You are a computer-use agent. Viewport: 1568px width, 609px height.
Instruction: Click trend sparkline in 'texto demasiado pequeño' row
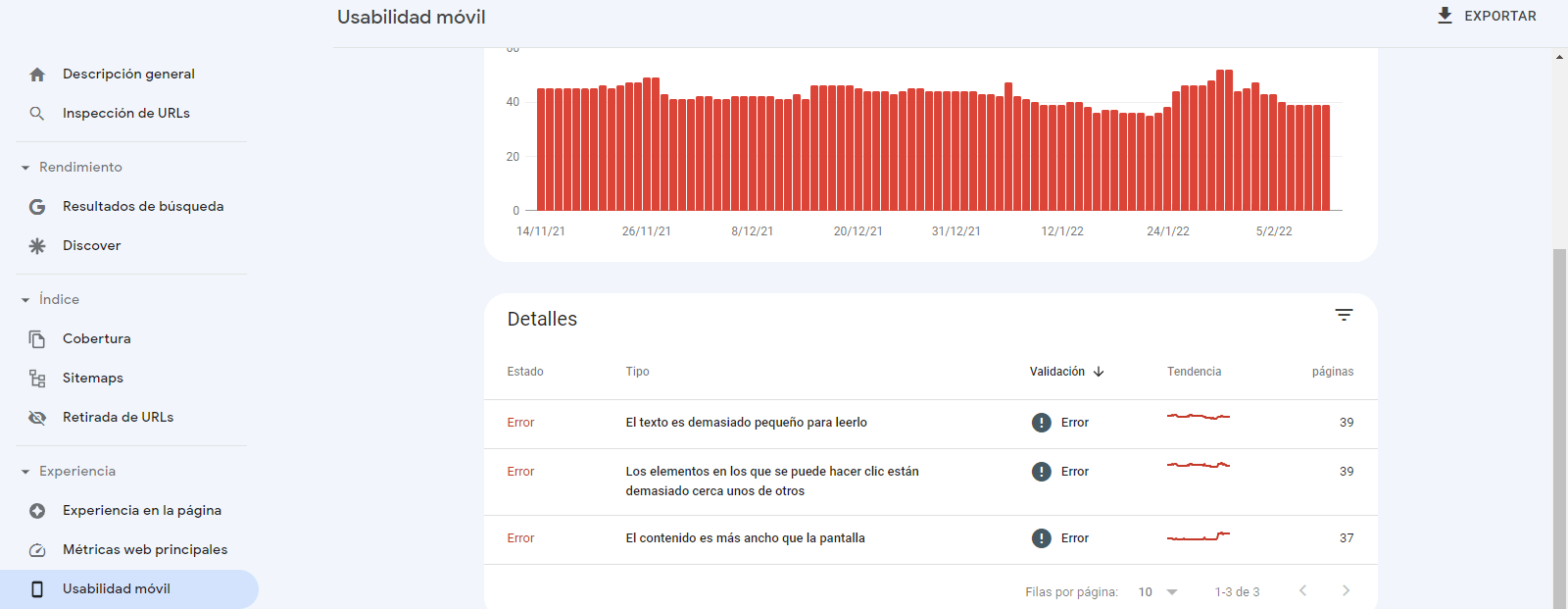tap(1199, 417)
